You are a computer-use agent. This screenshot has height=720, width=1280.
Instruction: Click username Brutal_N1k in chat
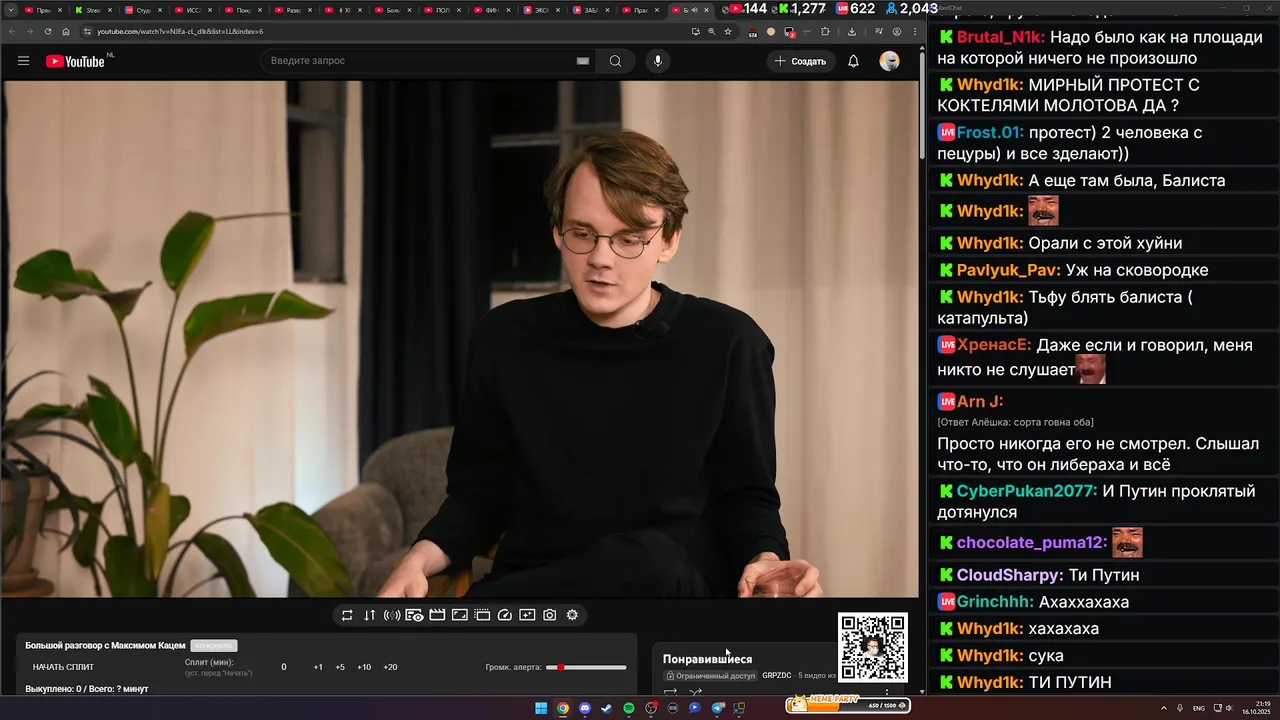(1001, 37)
